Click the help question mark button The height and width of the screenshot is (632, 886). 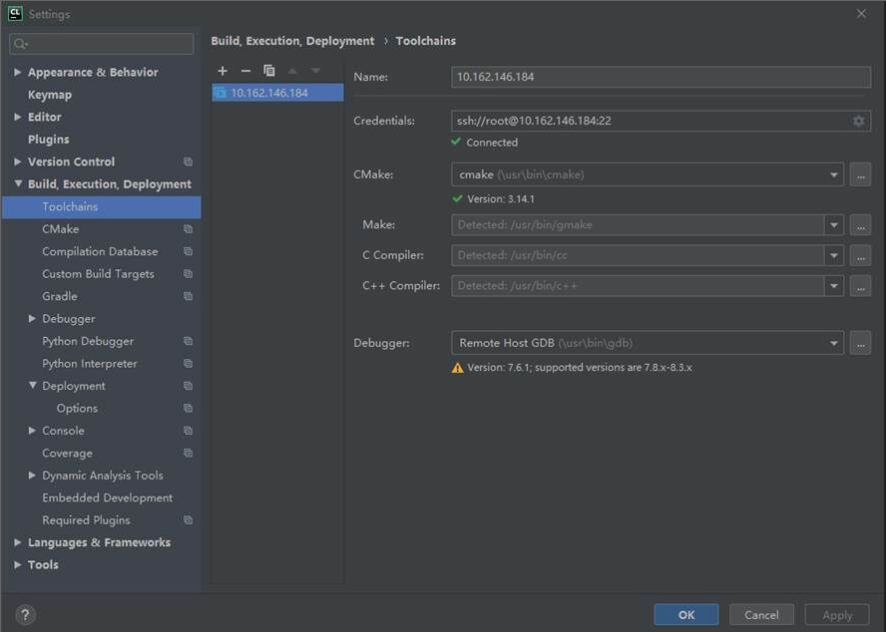pyautogui.click(x=26, y=615)
